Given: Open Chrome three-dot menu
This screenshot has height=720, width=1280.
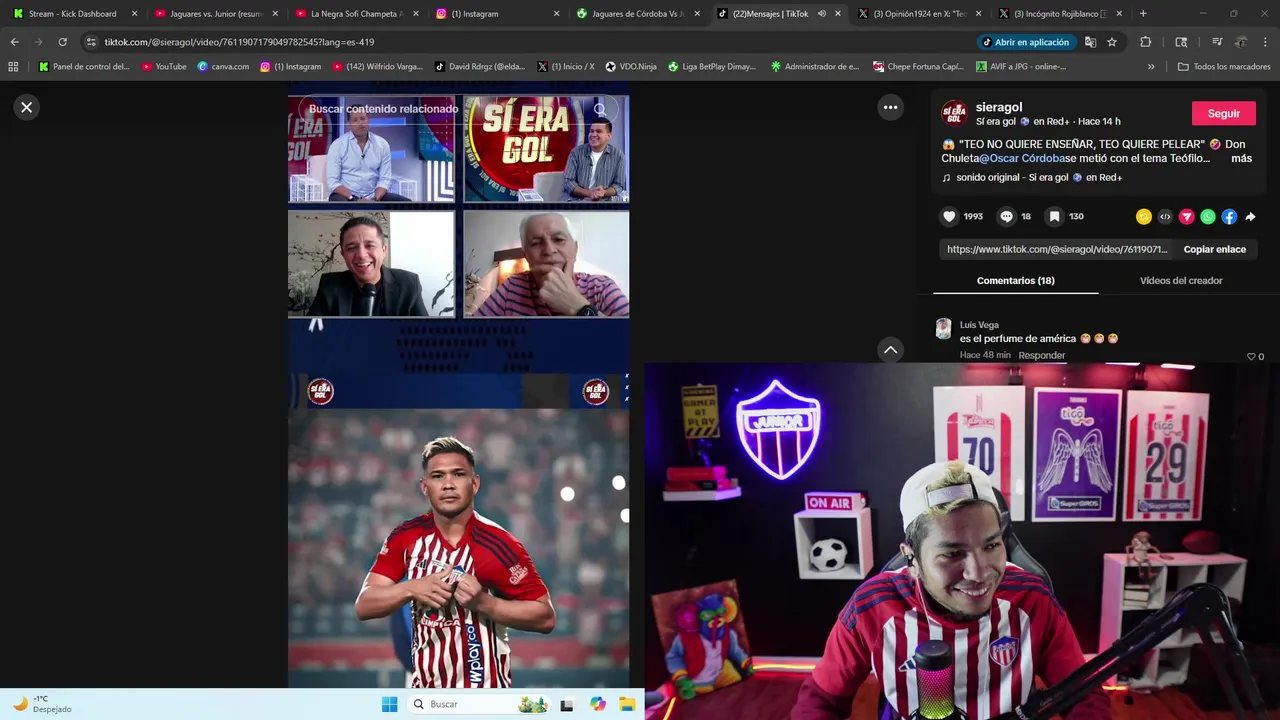Looking at the screenshot, I should click(1266, 42).
